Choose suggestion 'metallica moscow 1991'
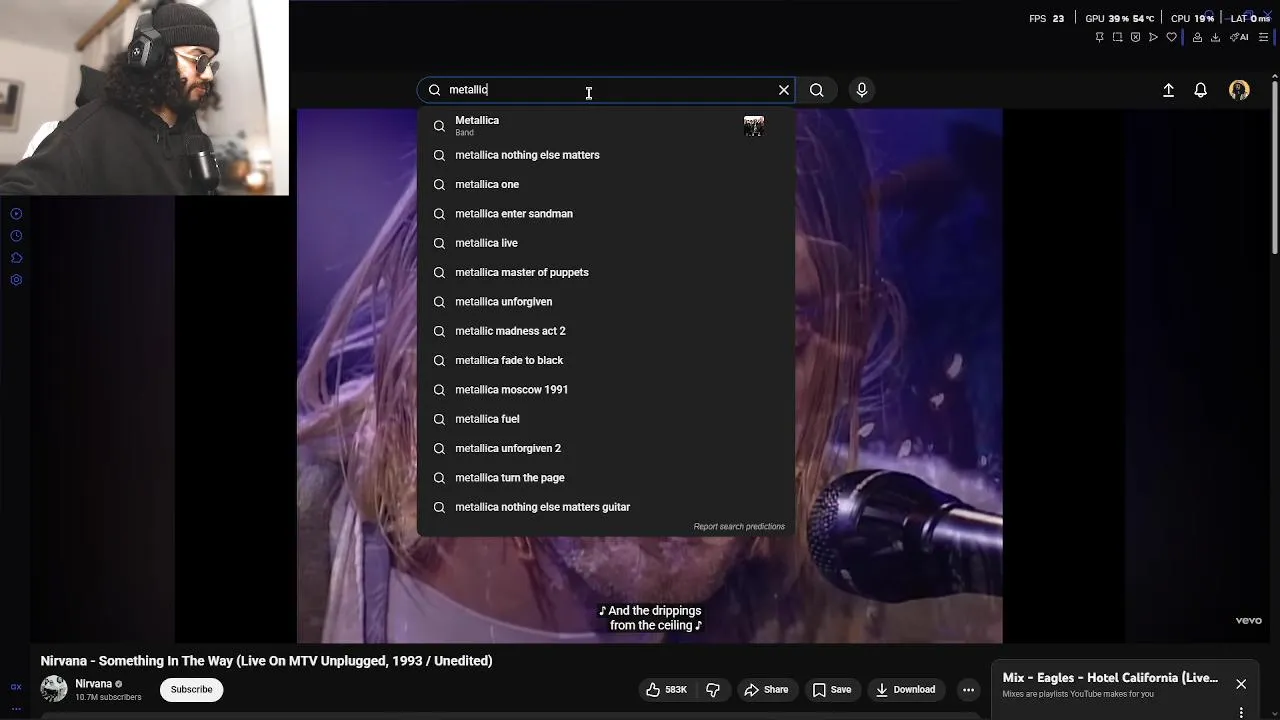The image size is (1280, 720). click(606, 390)
